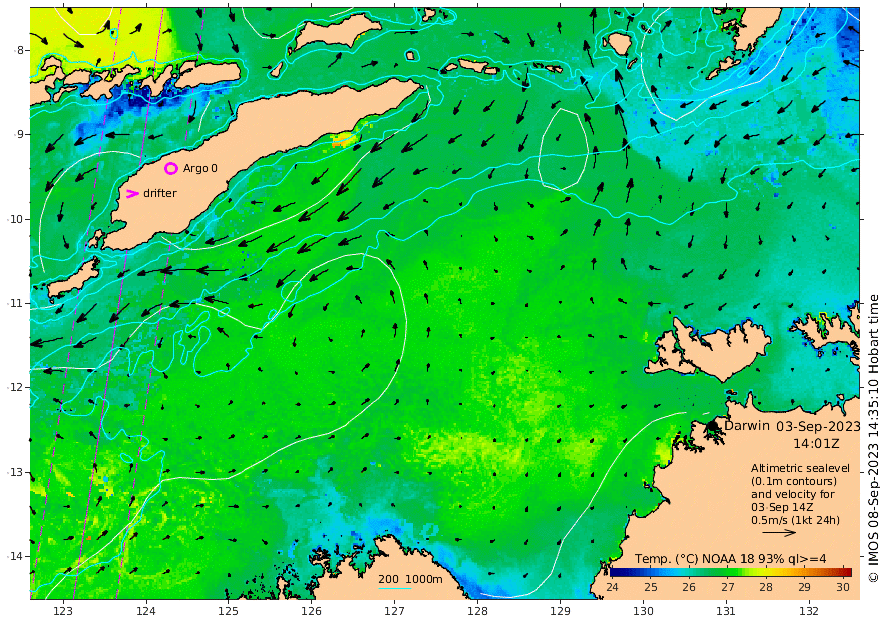Click the dark blue 24°C end of colorbar
This screenshot has width=880, height=630.
click(x=616, y=572)
